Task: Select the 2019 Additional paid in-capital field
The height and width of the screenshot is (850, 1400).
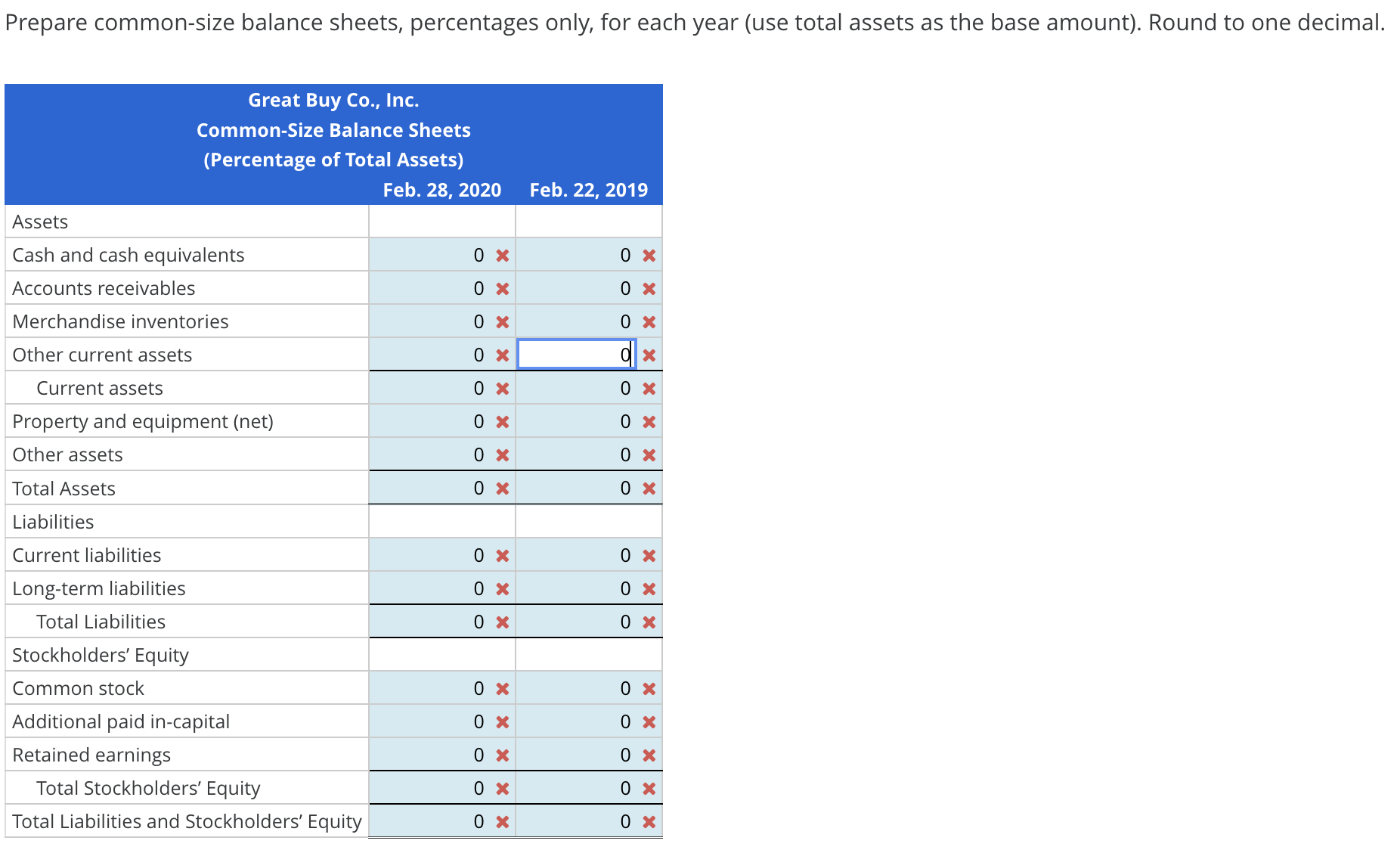Action: (576, 721)
